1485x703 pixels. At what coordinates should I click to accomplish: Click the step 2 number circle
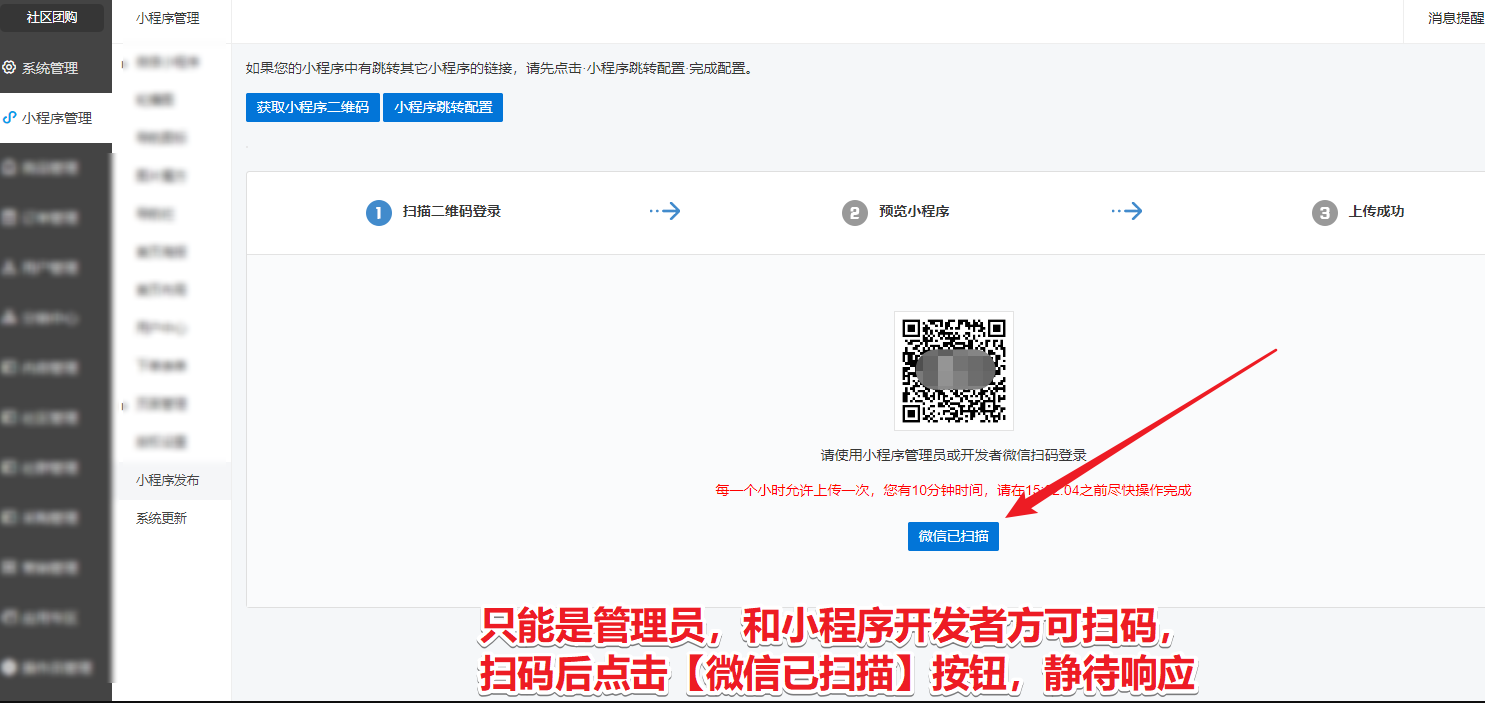pyautogui.click(x=855, y=212)
